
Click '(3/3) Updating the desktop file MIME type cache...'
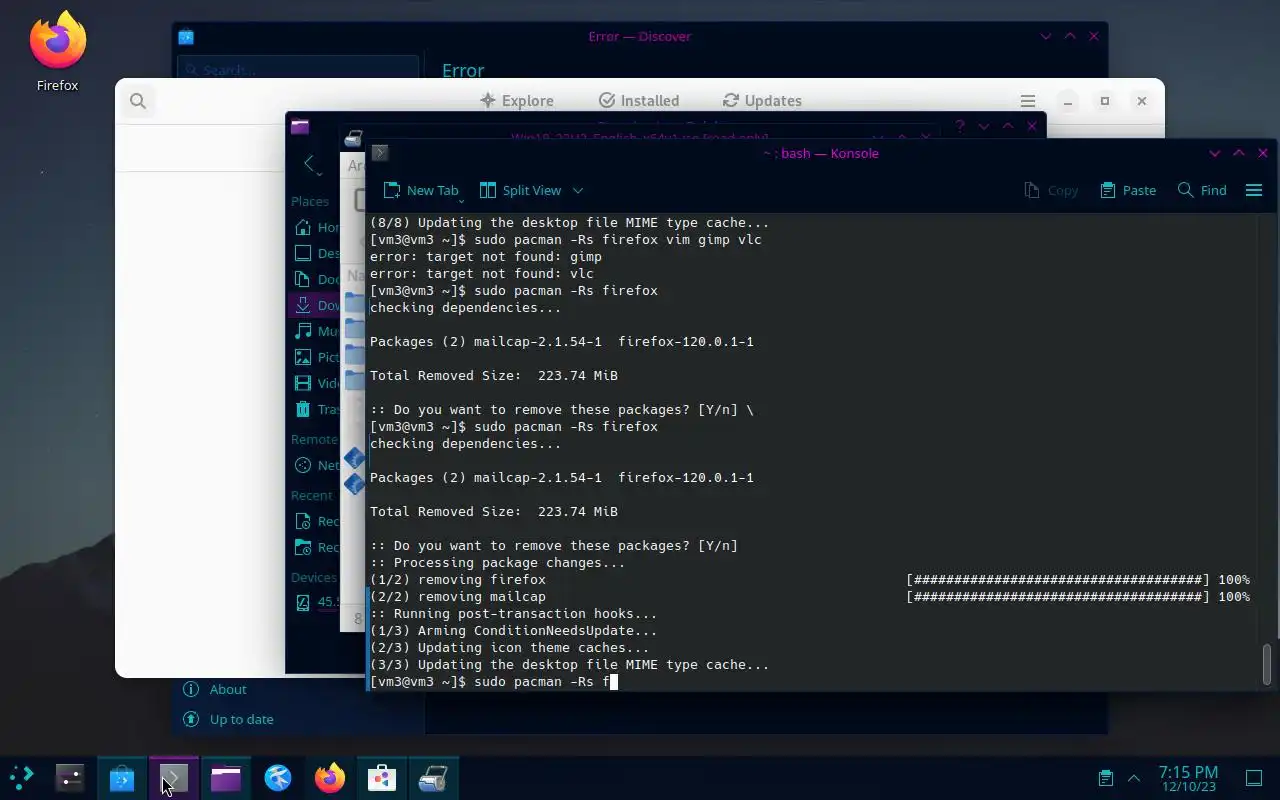point(570,665)
